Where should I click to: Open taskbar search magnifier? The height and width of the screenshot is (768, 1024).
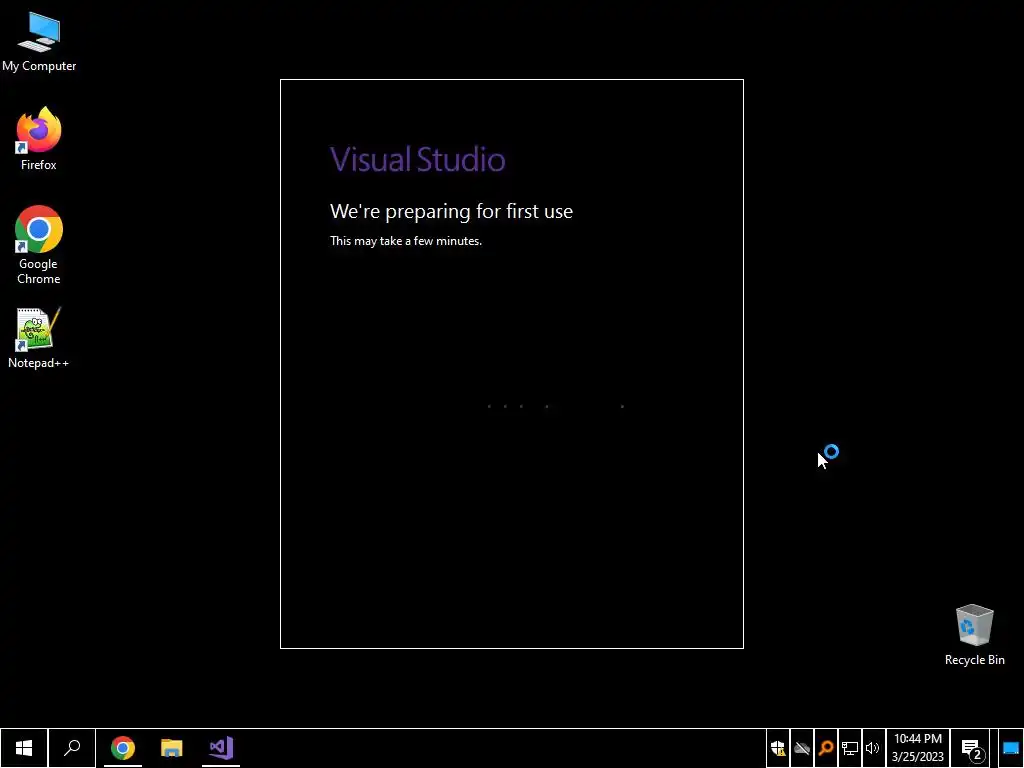72,748
